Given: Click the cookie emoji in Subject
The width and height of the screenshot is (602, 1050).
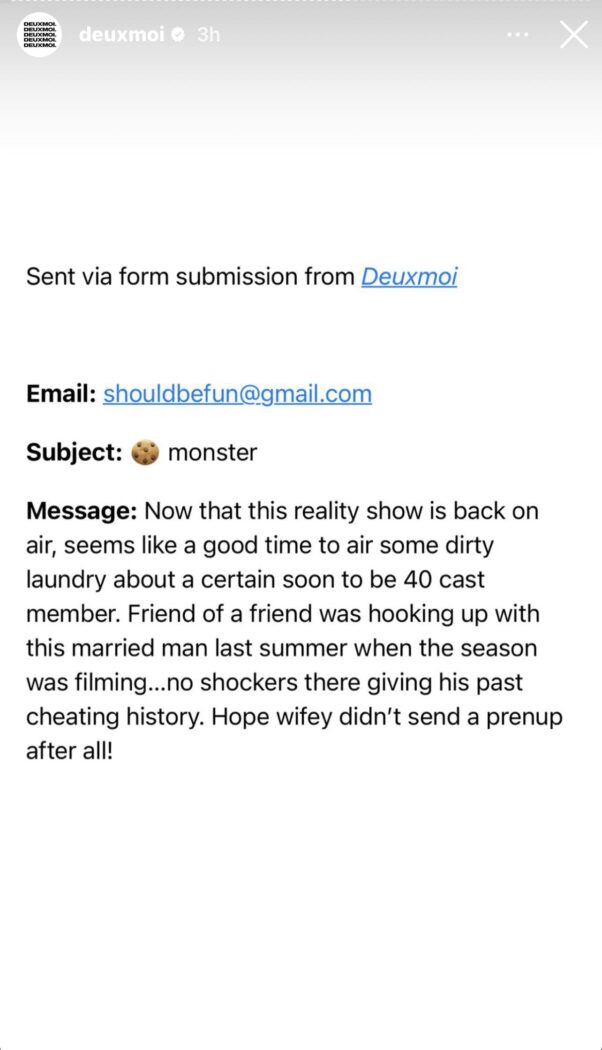Looking at the screenshot, I should [145, 453].
